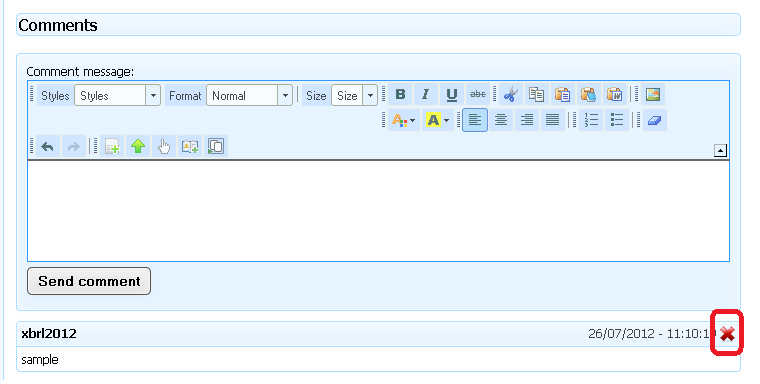Justify the text
This screenshot has width=760, height=384.
click(553, 120)
